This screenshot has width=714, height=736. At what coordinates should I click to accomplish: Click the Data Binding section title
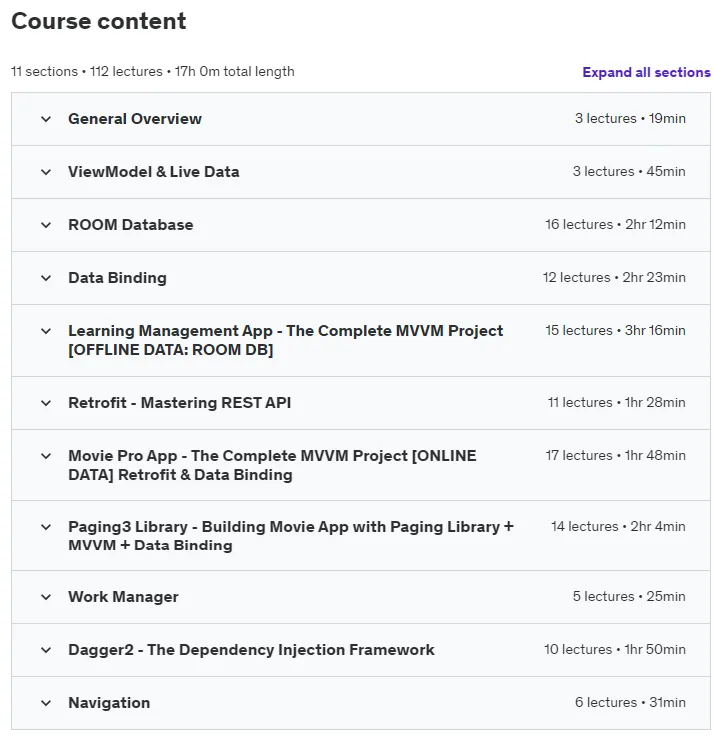117,278
